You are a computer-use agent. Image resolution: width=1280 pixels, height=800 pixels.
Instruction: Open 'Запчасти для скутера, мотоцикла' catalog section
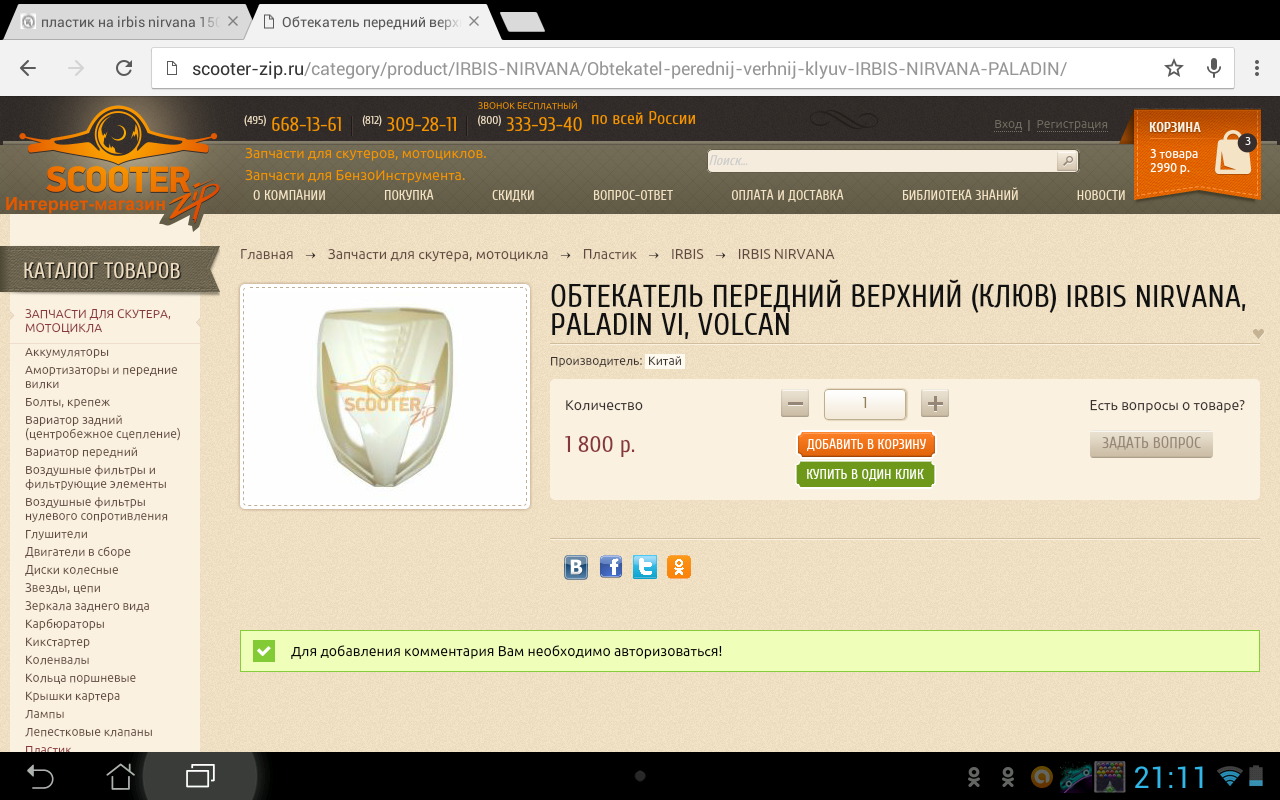(x=98, y=320)
